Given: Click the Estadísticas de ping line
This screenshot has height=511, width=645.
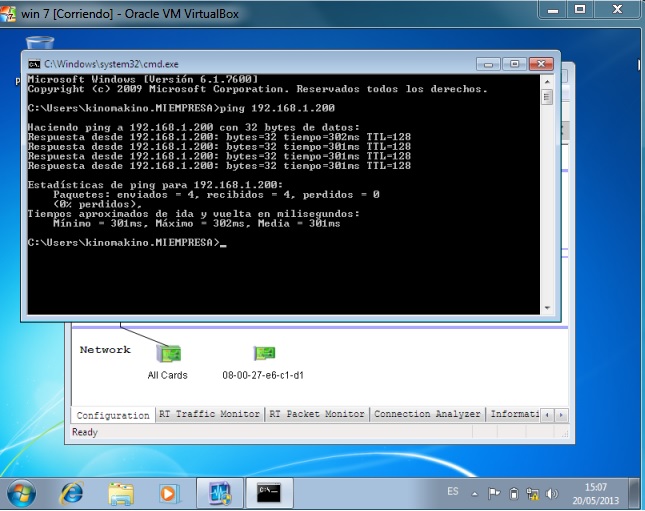Looking at the screenshot, I should 155,185.
